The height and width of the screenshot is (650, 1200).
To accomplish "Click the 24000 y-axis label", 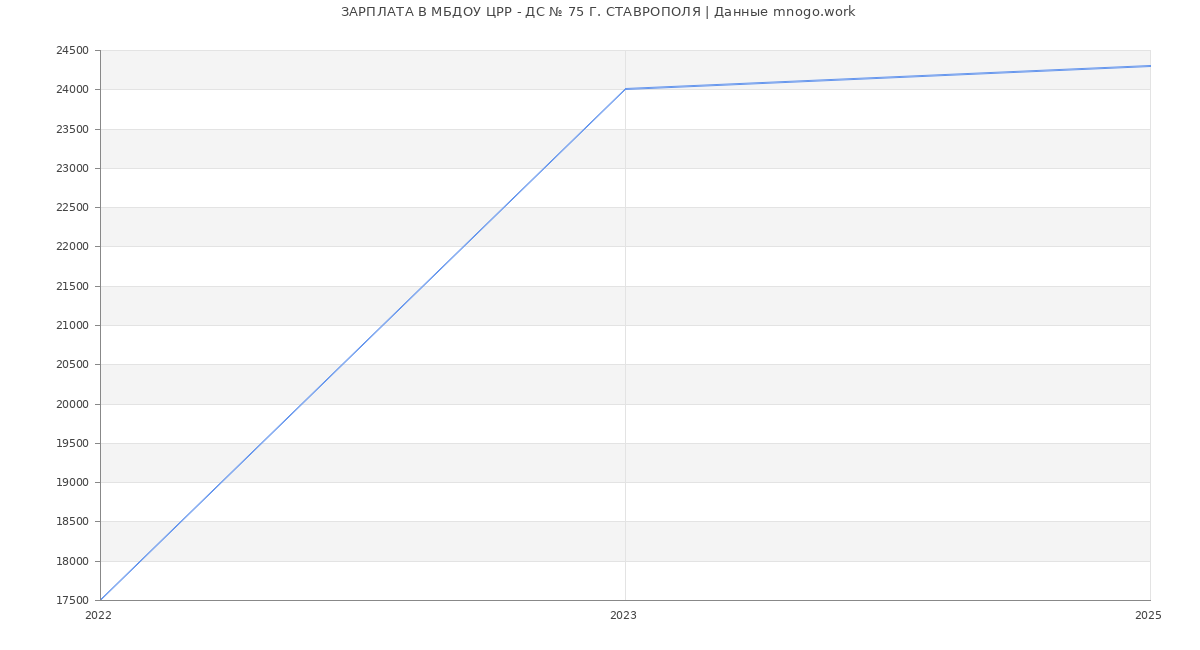I will [73, 90].
